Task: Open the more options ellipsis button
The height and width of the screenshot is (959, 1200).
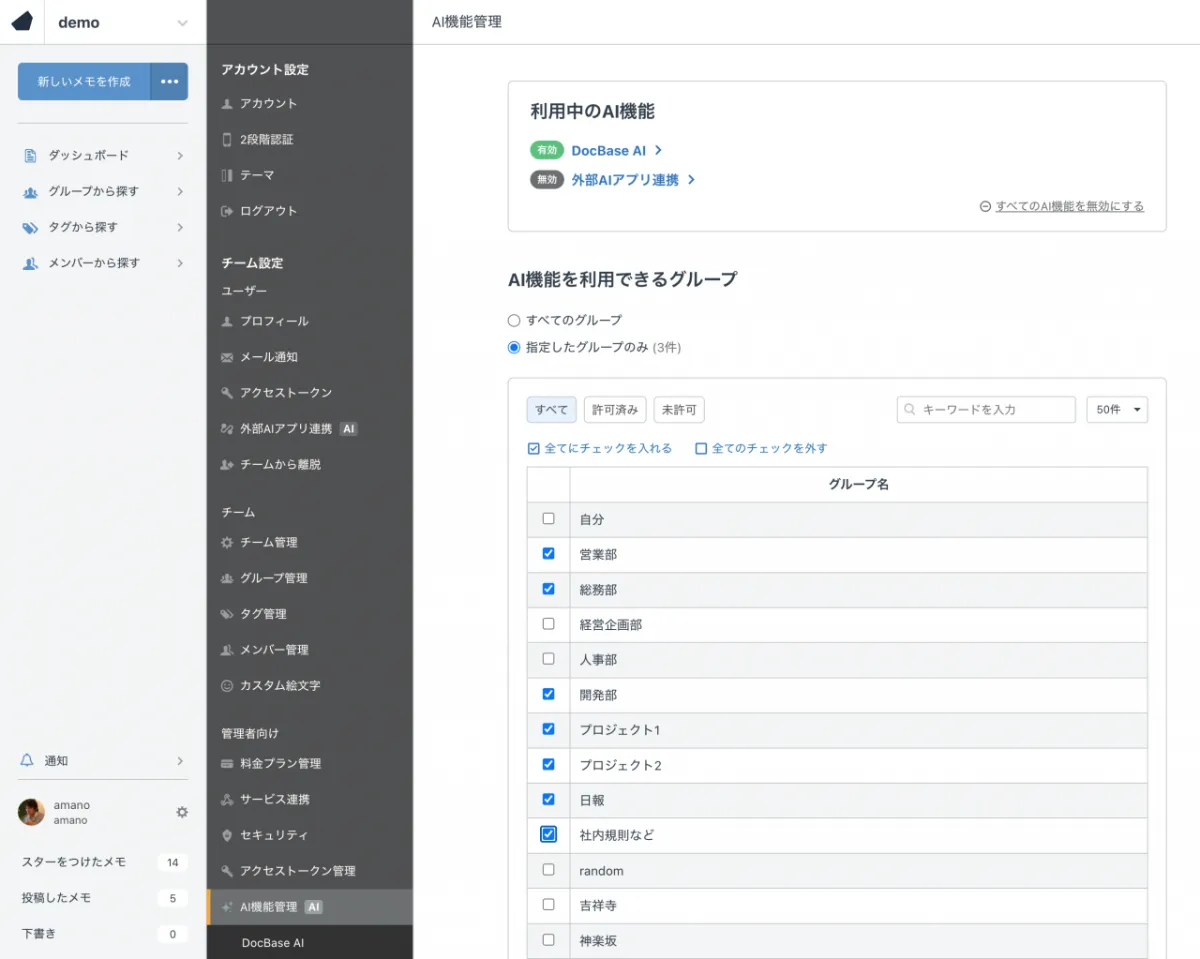Action: point(169,81)
